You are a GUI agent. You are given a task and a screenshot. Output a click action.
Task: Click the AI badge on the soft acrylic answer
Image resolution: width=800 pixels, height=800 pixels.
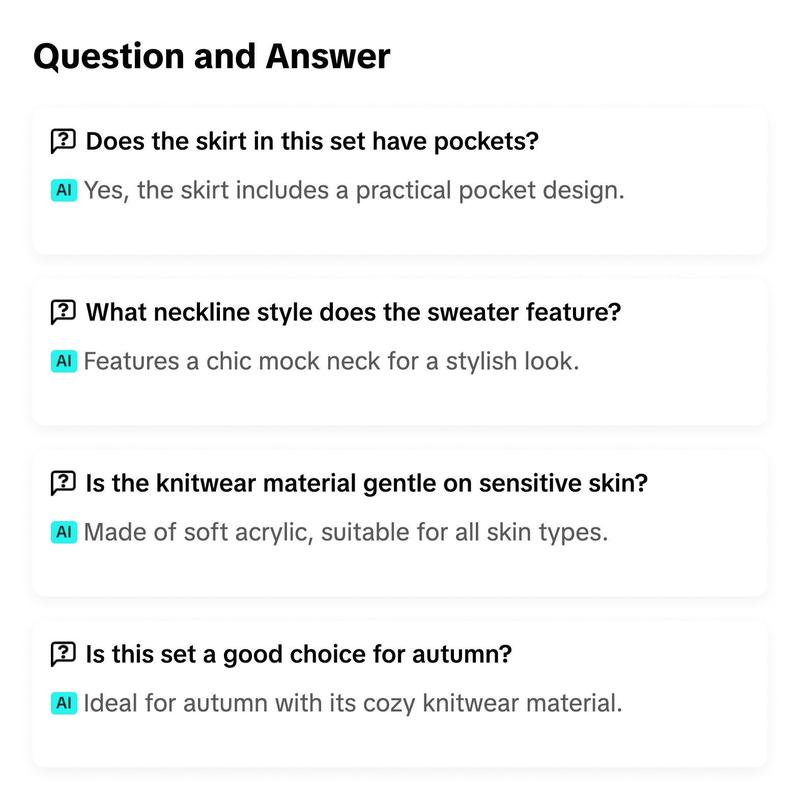(64, 532)
